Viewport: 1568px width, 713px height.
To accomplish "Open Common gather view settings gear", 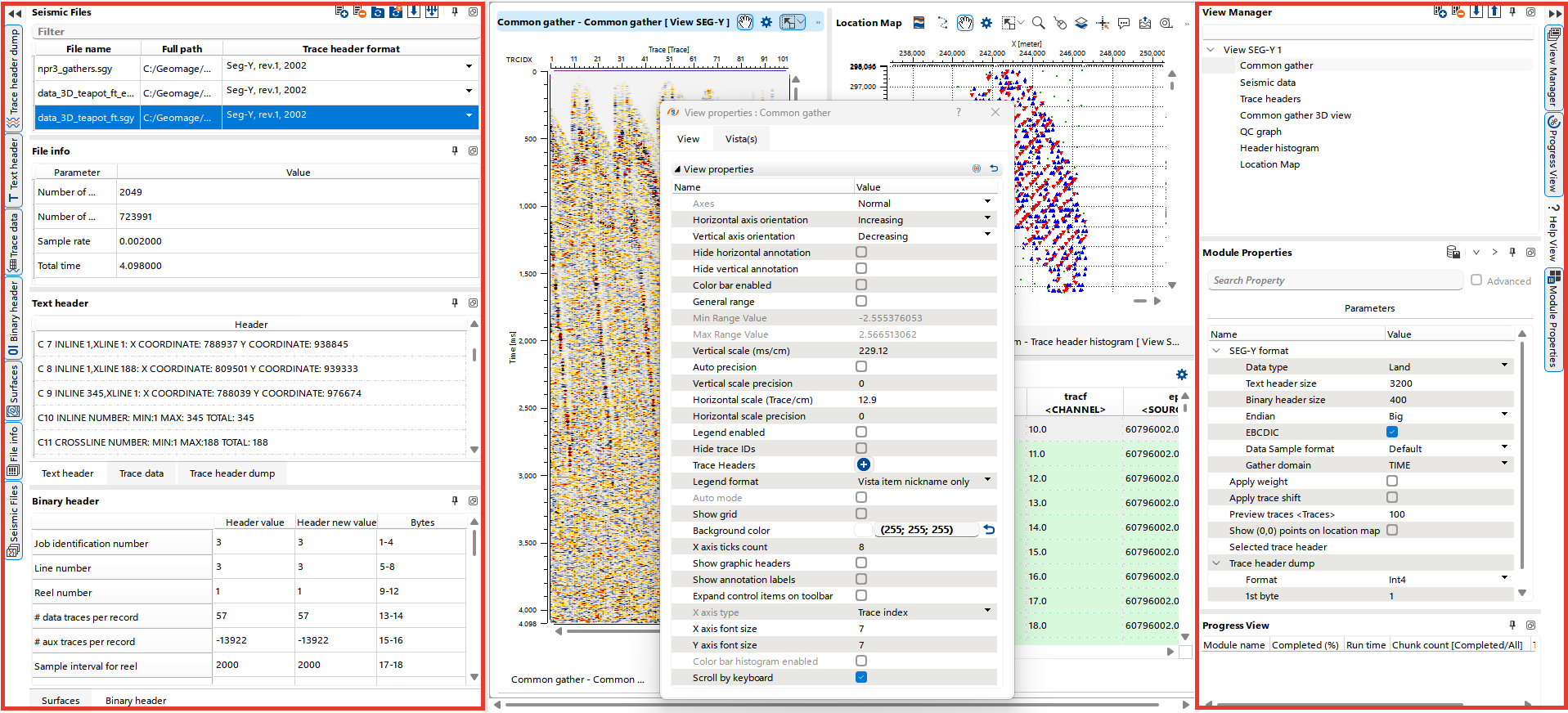I will [766, 22].
